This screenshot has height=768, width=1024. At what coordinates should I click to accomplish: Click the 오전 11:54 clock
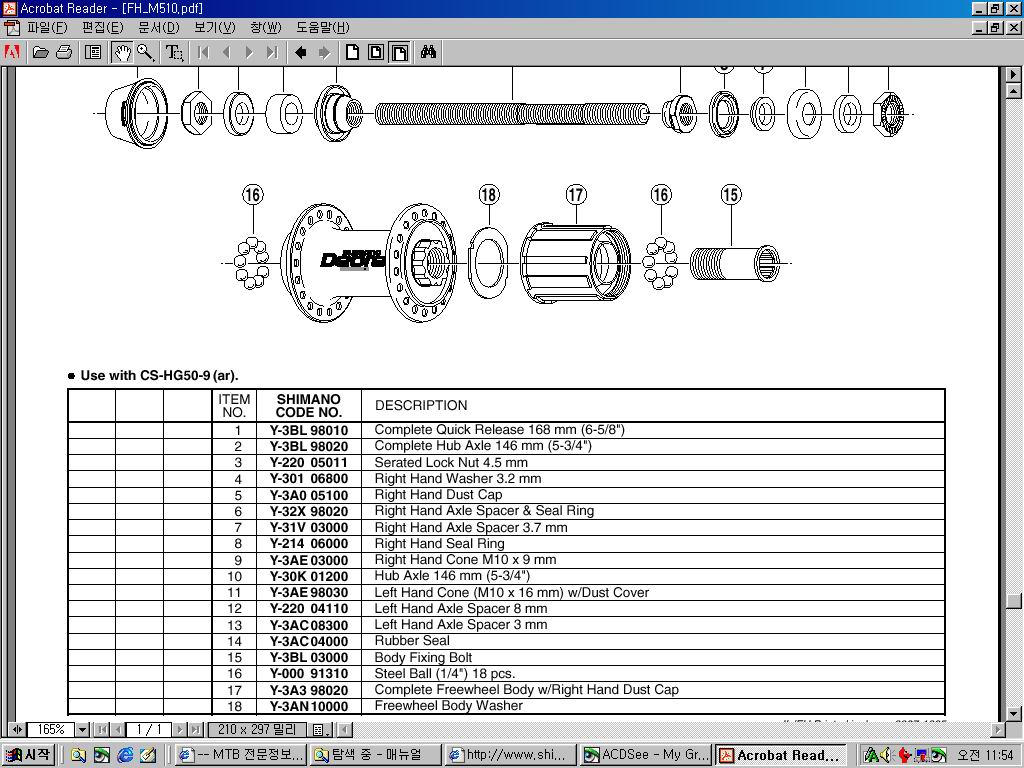(985, 755)
